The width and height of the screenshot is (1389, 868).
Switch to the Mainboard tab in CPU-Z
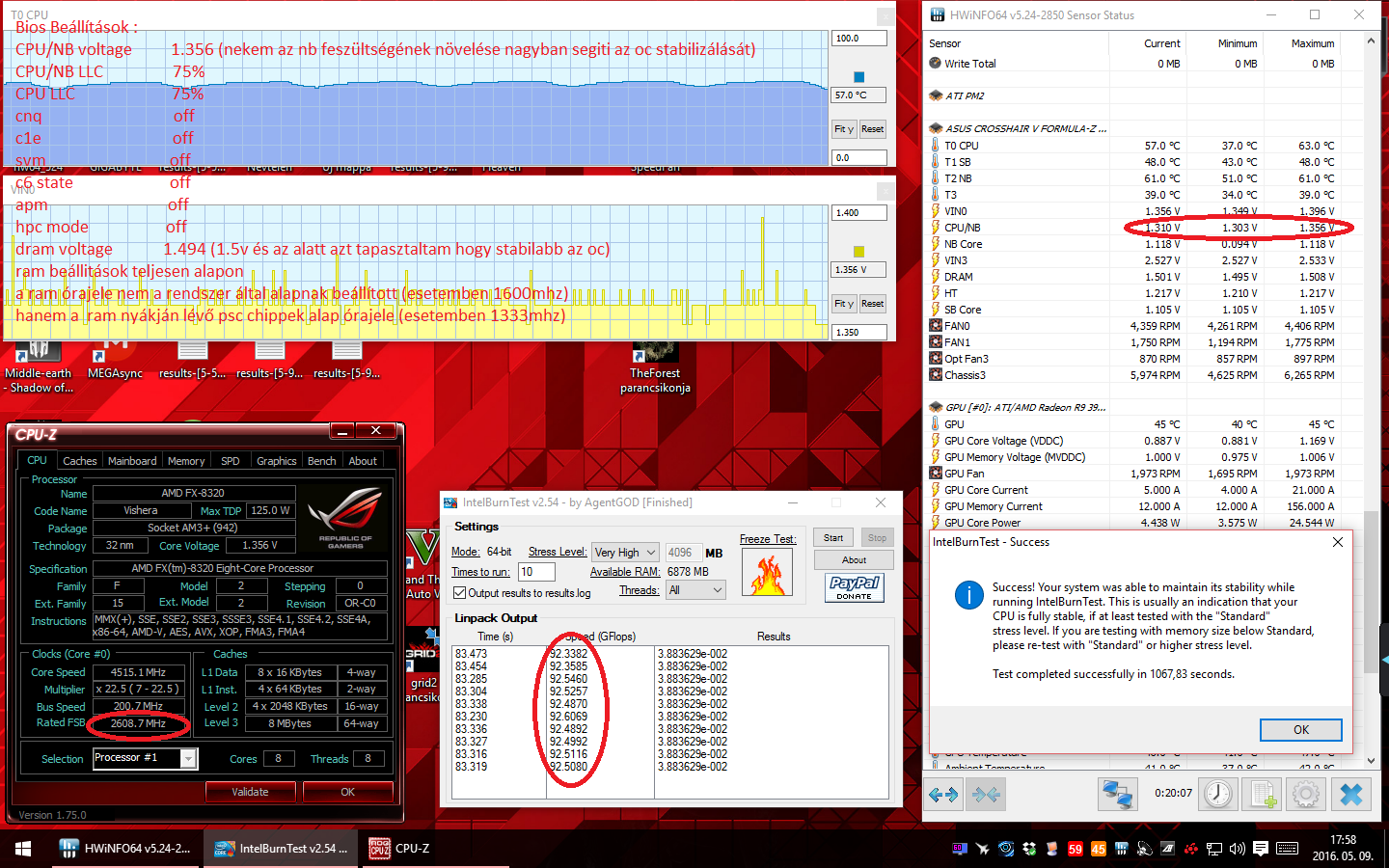coord(132,461)
